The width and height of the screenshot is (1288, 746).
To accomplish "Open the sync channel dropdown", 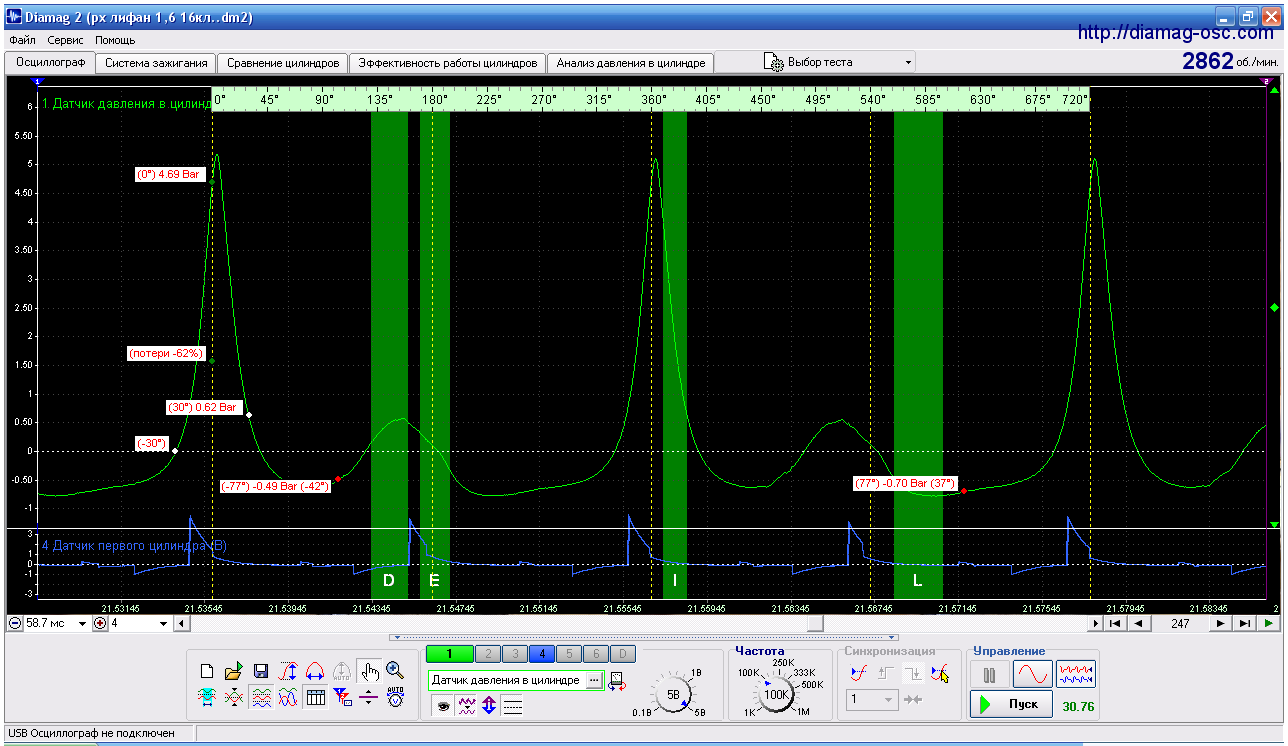I will [872, 699].
